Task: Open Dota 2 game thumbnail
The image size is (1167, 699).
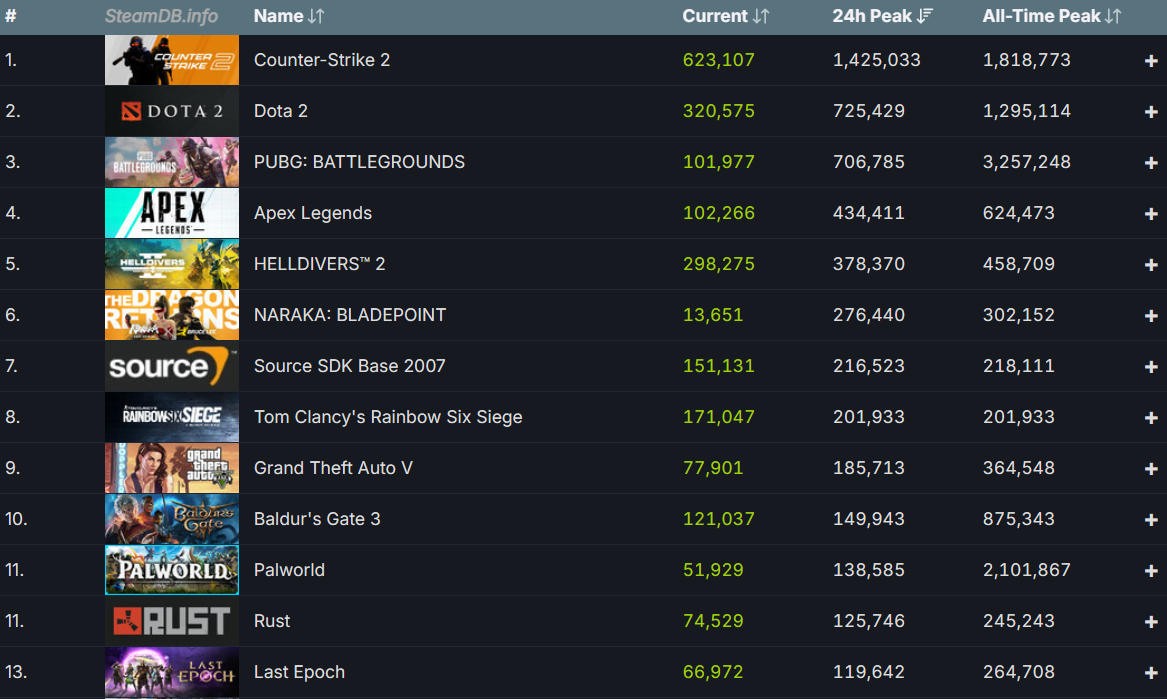Action: [172, 111]
